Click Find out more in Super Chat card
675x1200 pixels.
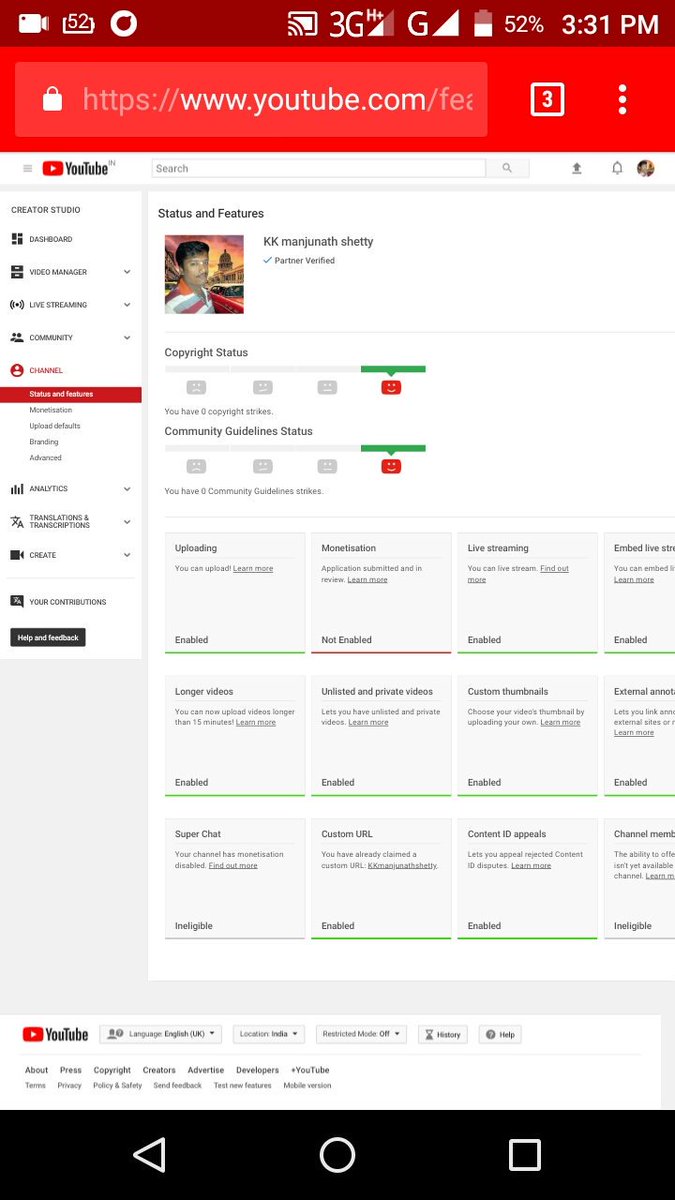point(233,866)
